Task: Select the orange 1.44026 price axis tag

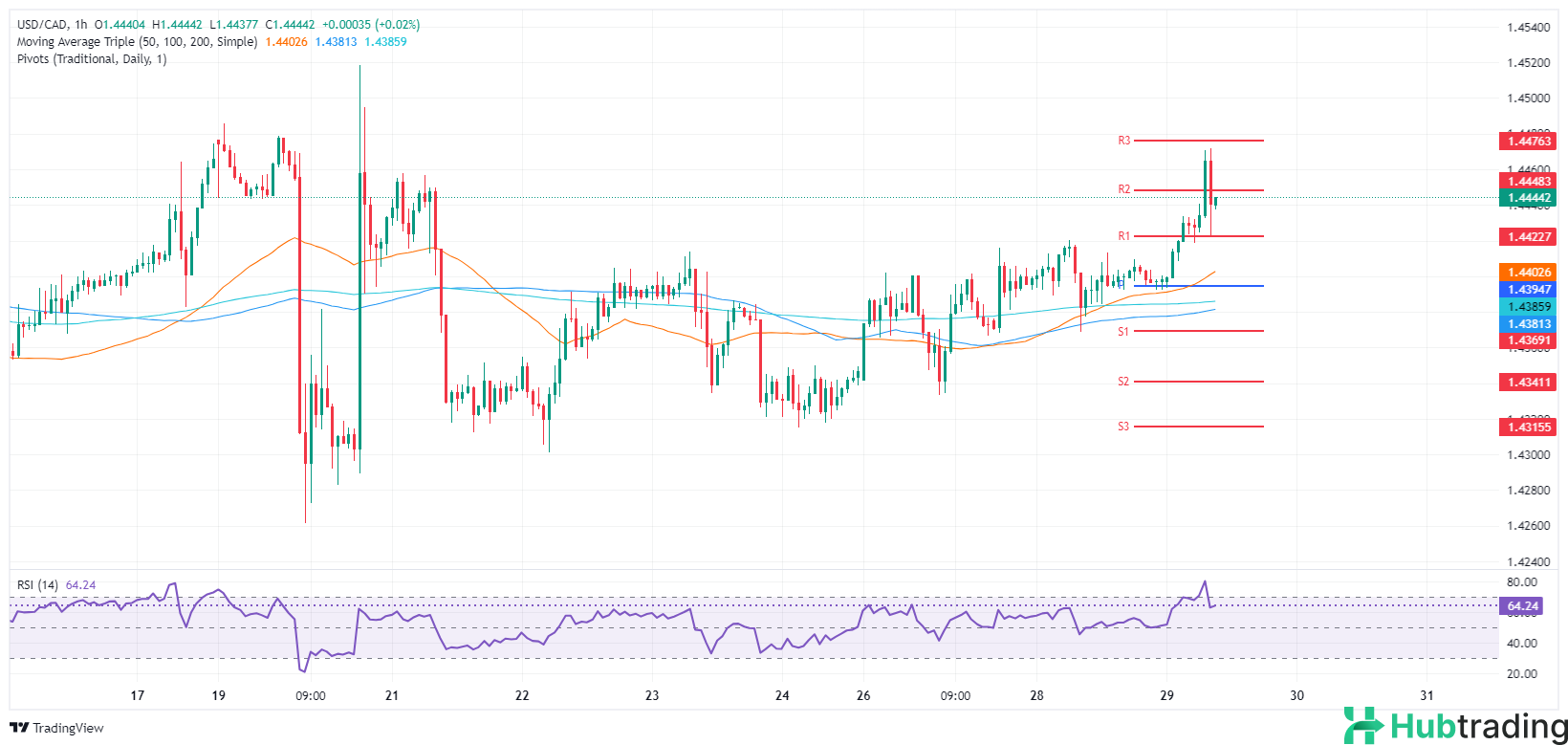Action: (1529, 273)
